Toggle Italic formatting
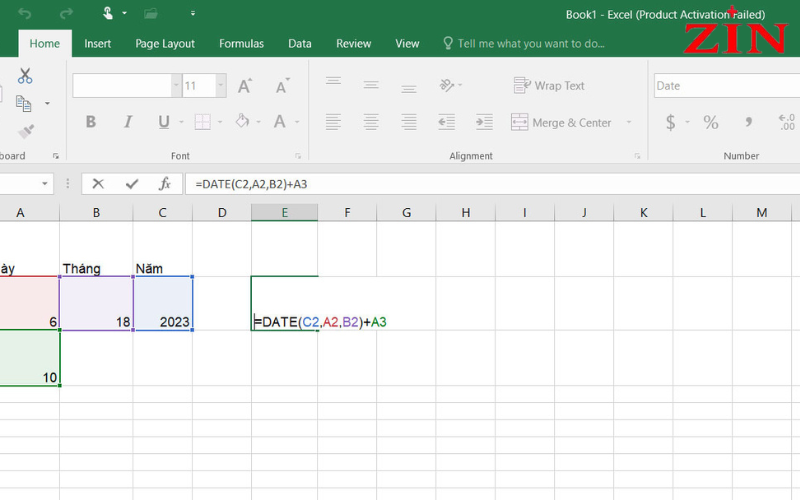The height and width of the screenshot is (500, 800). (128, 122)
